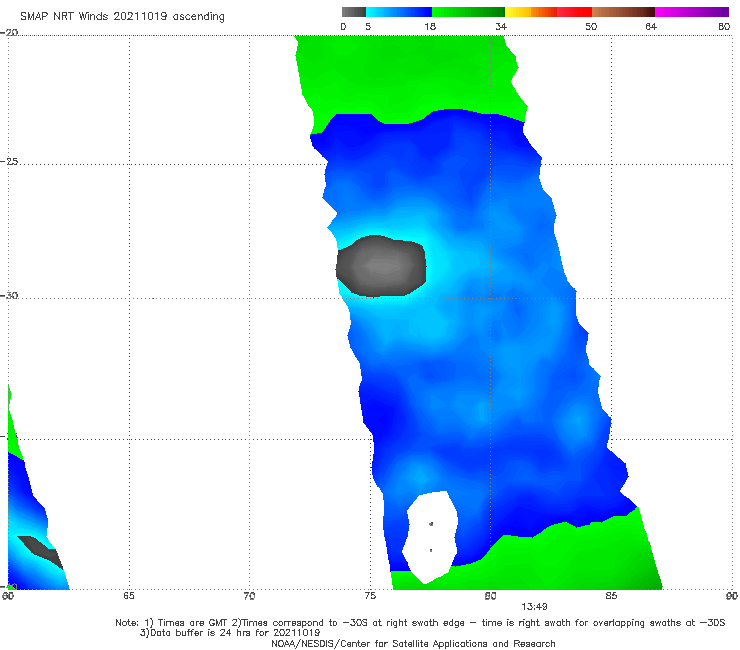Click the white data gap inside the swath
The width and height of the screenshot is (740, 650).
point(430,537)
